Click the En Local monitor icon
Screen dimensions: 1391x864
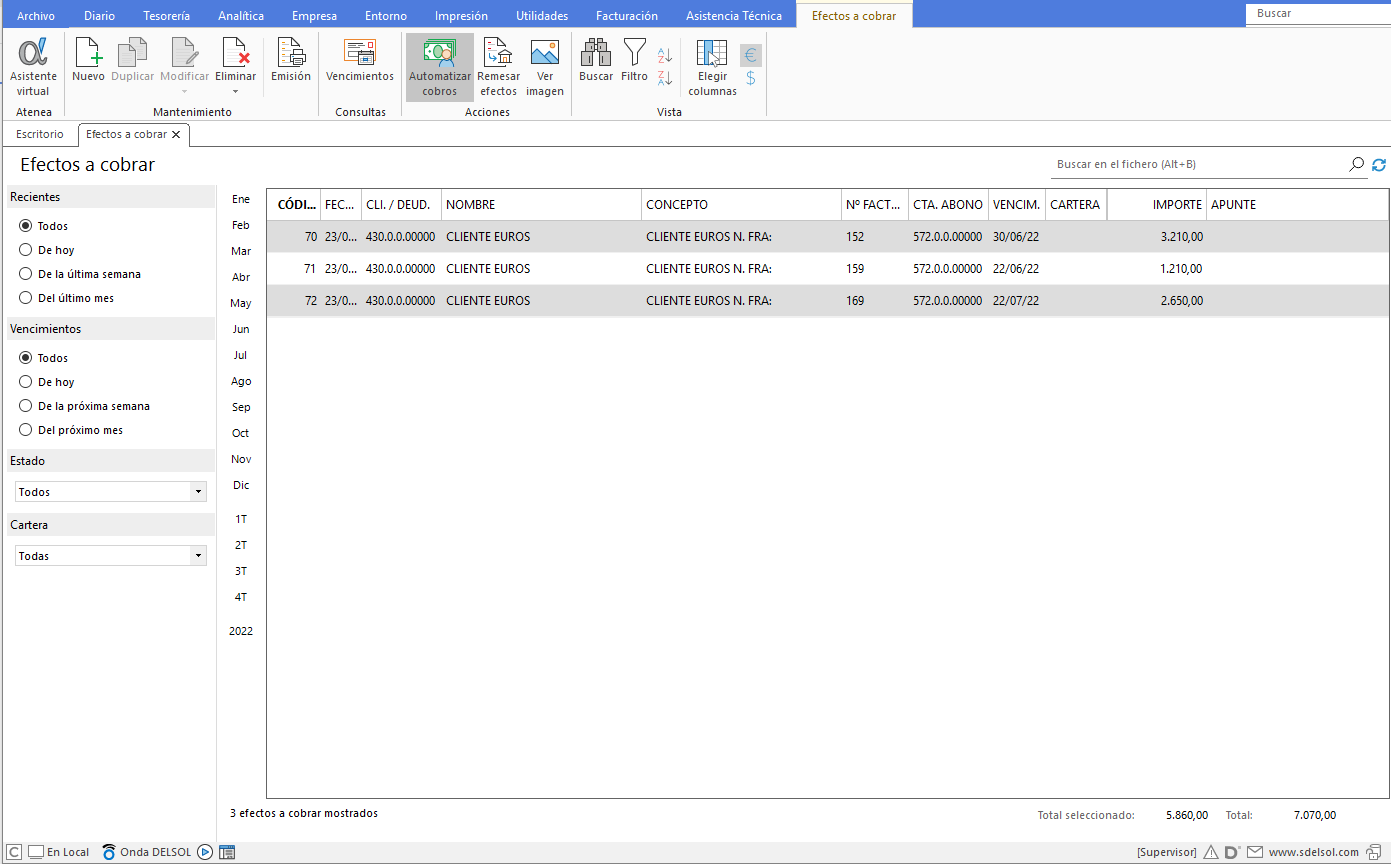pyautogui.click(x=35, y=852)
